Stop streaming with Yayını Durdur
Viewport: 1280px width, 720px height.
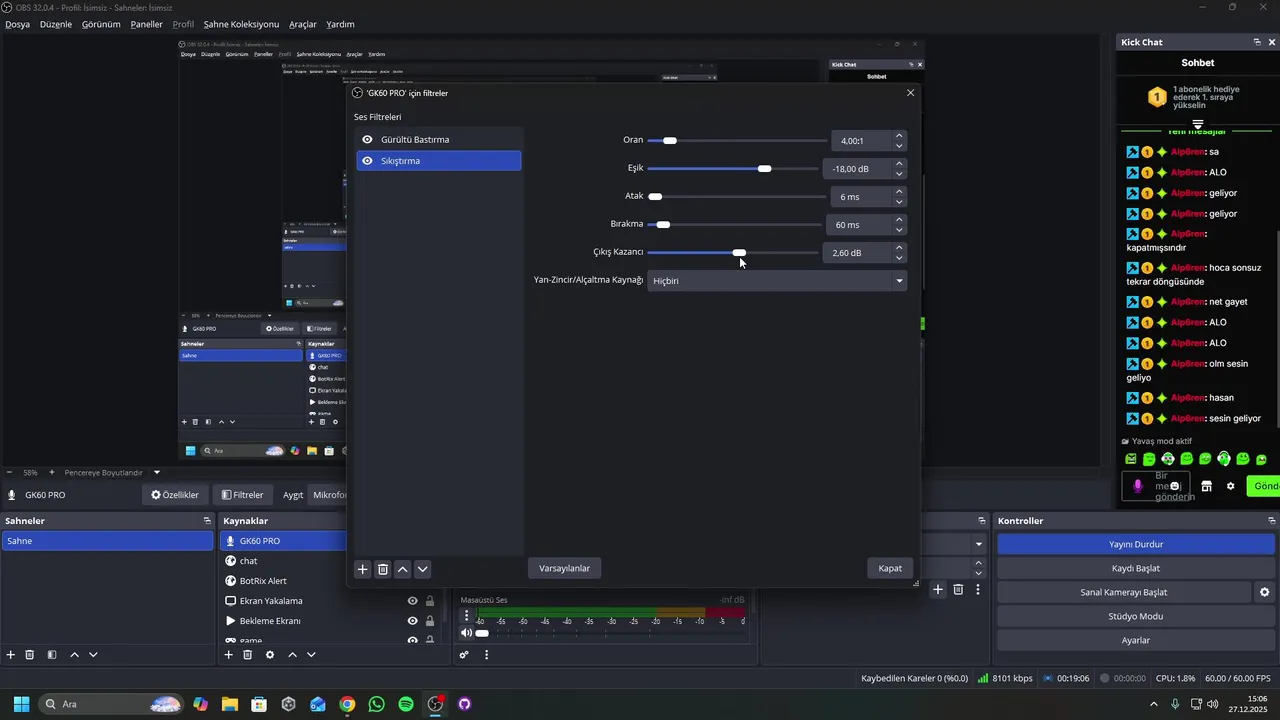(1136, 544)
